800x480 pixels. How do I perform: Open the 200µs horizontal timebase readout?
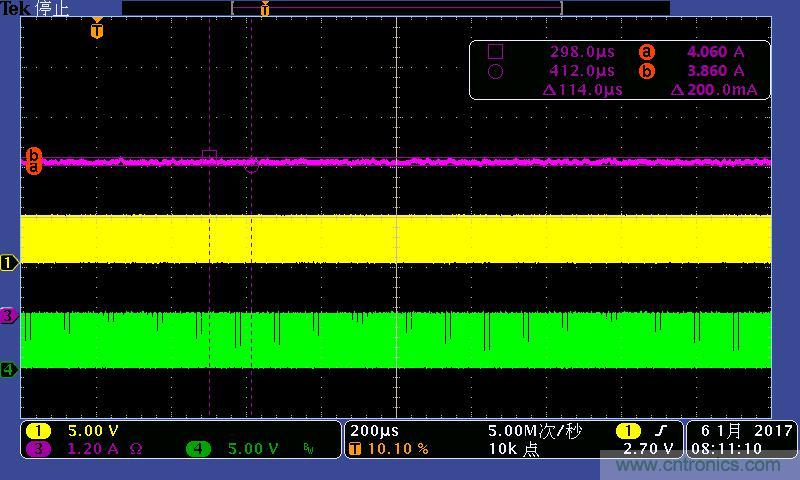tap(373, 431)
